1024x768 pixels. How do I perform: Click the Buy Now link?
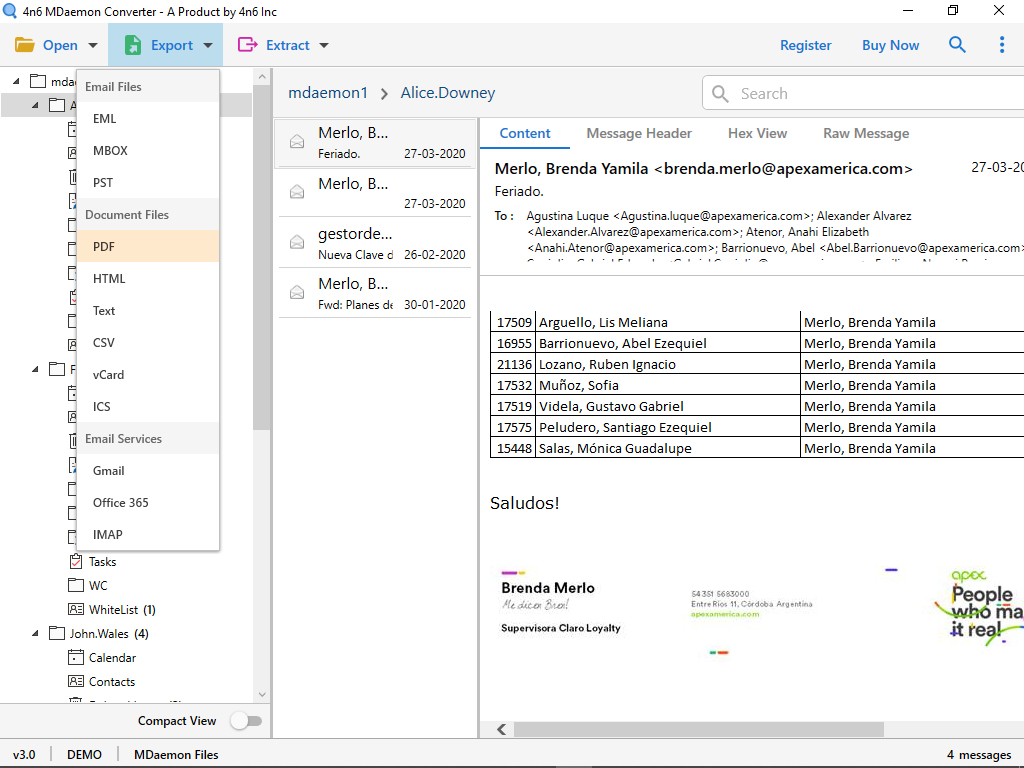coord(890,45)
